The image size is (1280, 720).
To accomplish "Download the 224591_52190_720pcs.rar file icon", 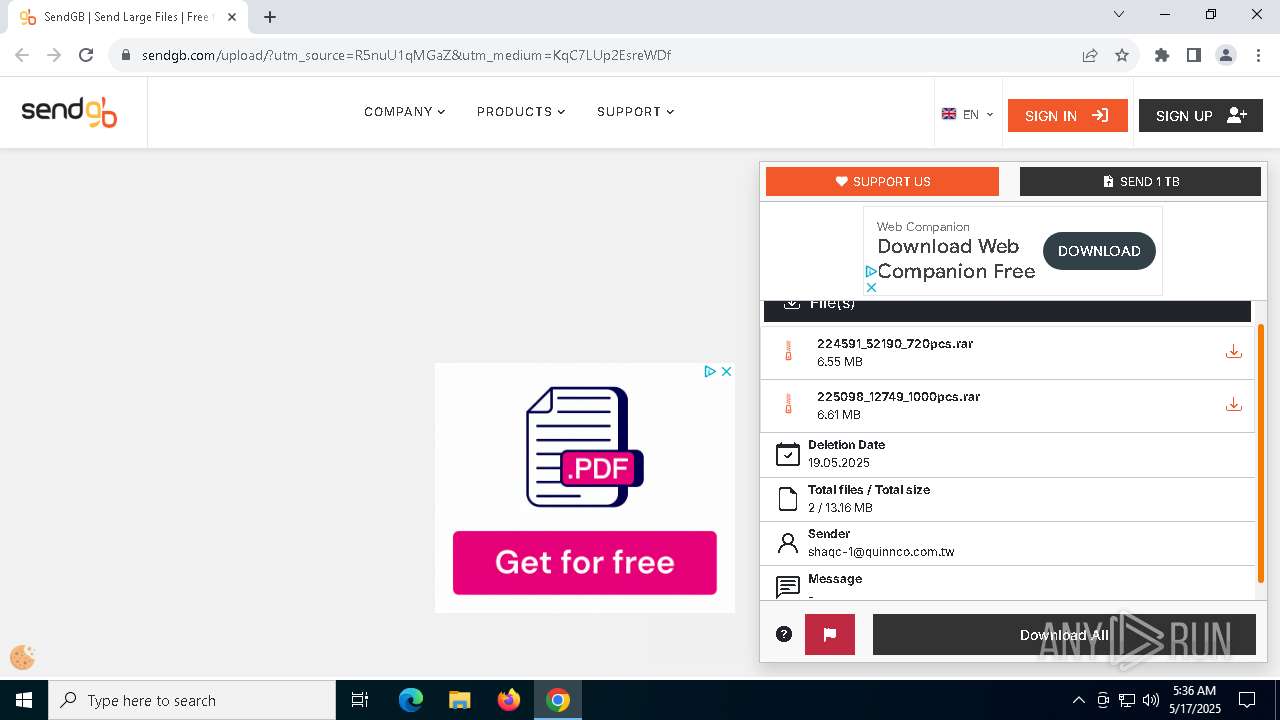I will [x=1233, y=351].
